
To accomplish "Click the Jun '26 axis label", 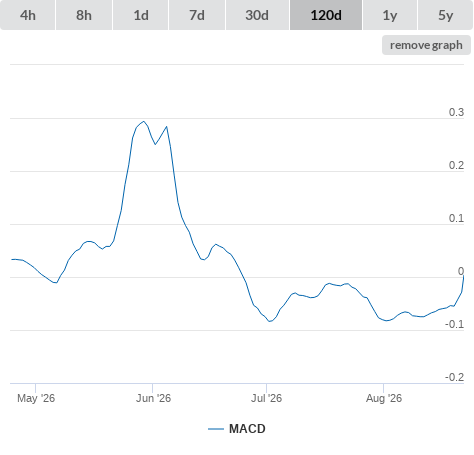I will [x=153, y=398].
